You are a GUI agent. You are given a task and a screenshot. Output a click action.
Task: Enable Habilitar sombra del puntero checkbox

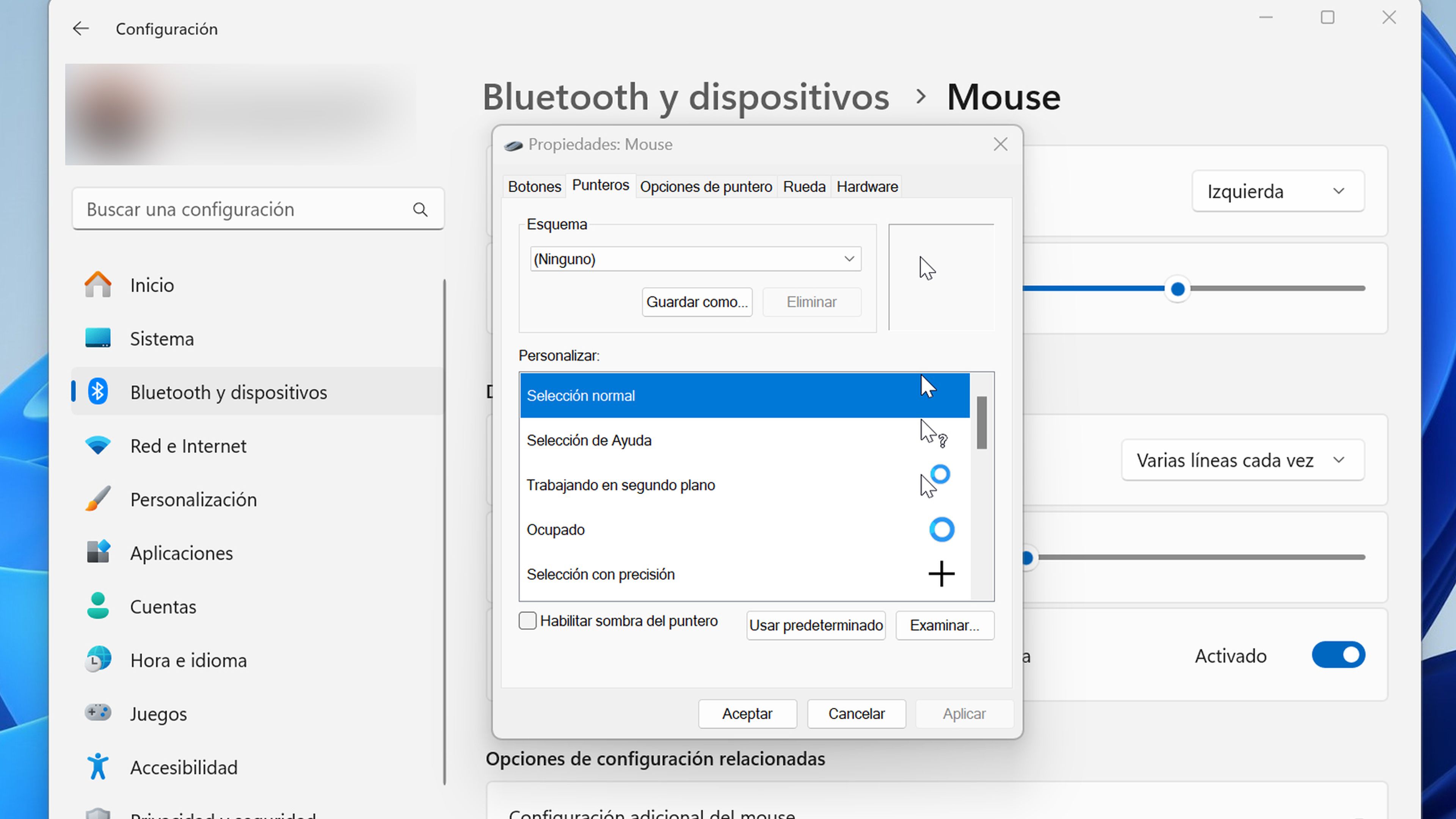527,621
